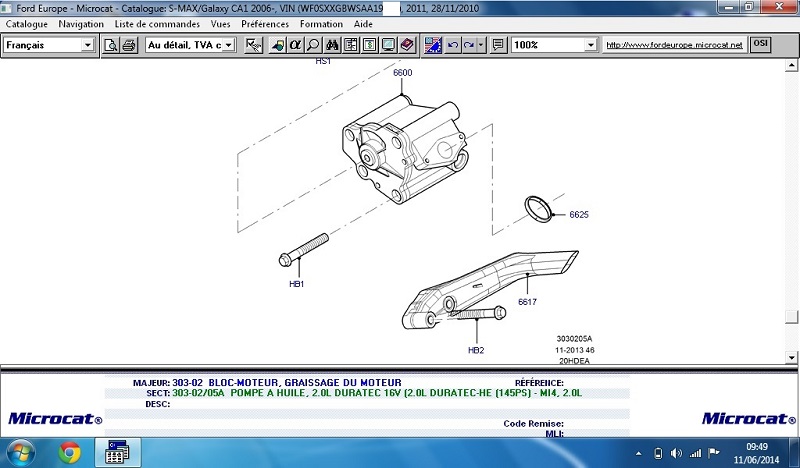
Task: Click the power battery tray icon
Action: (658, 453)
